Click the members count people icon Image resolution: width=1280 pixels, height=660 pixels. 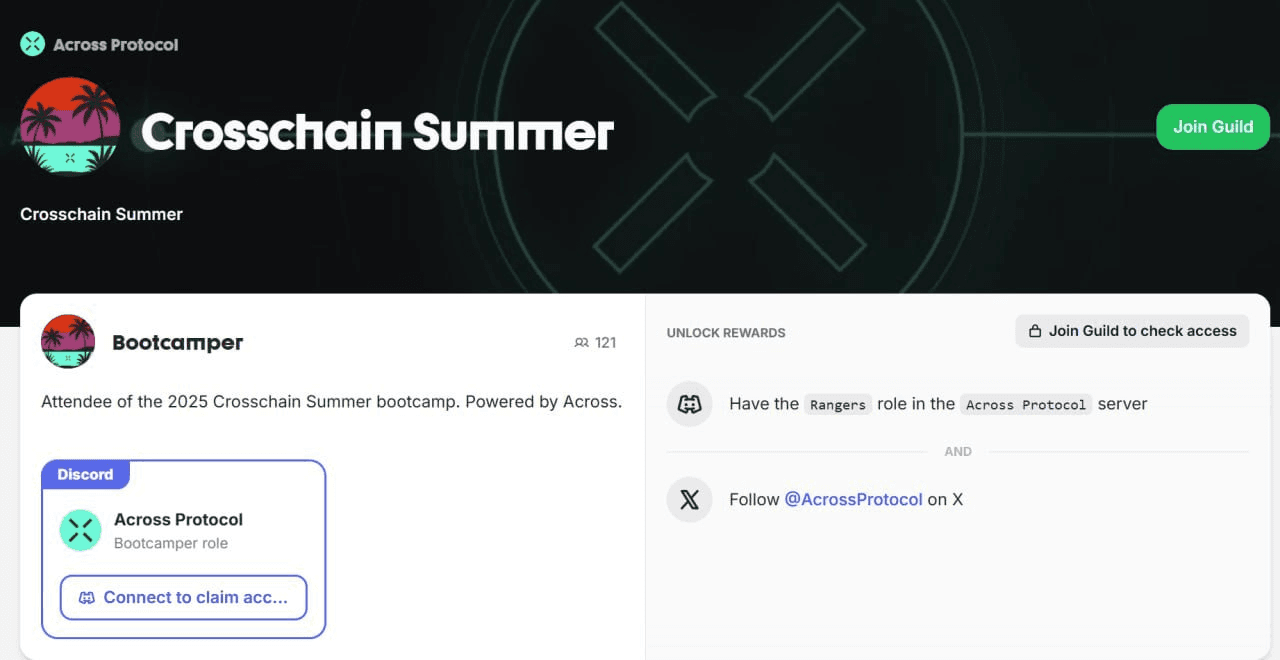[x=581, y=343]
